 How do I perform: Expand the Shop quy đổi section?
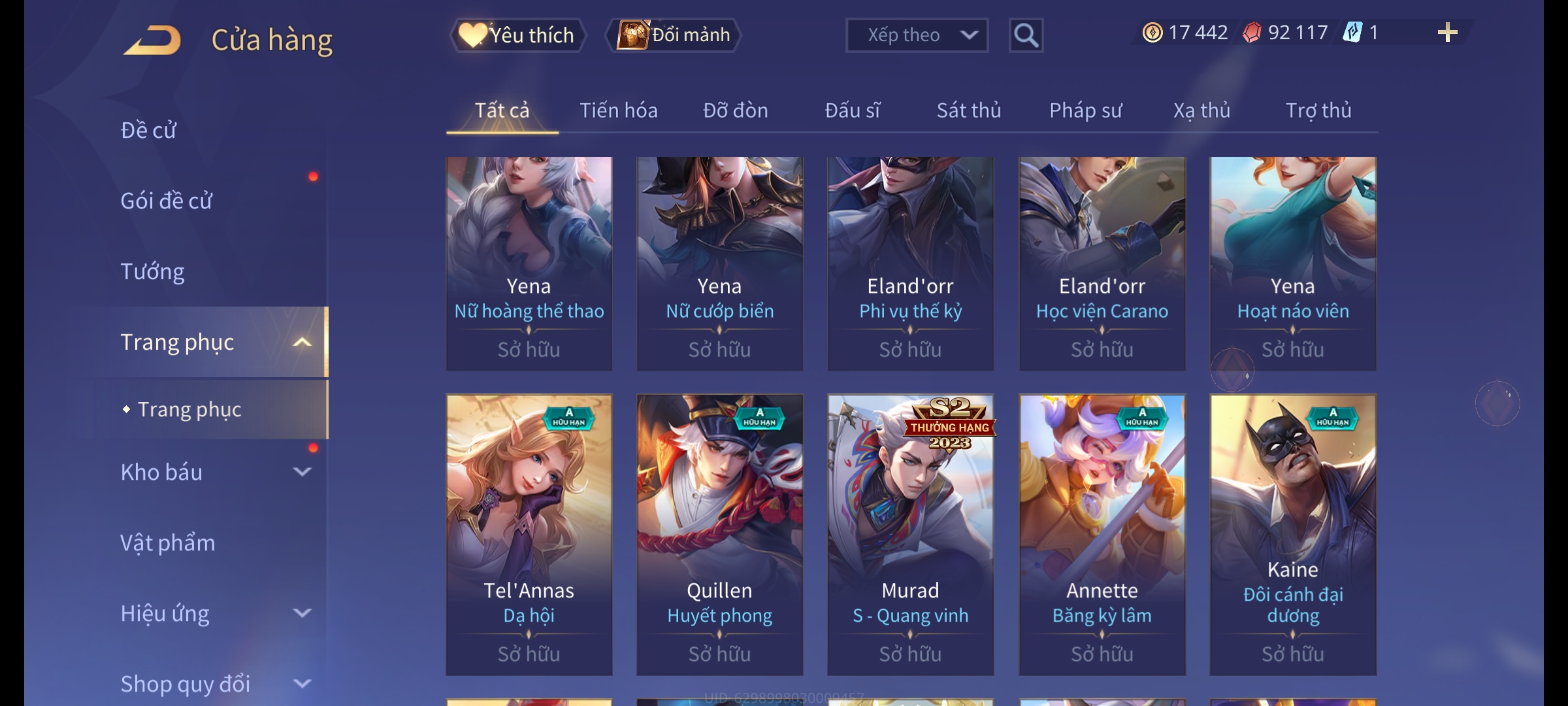302,684
